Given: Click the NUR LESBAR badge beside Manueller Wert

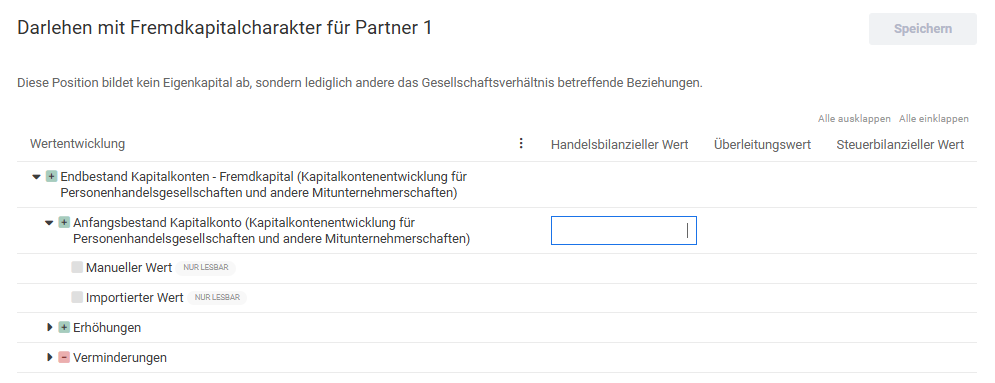Looking at the screenshot, I should (206, 268).
